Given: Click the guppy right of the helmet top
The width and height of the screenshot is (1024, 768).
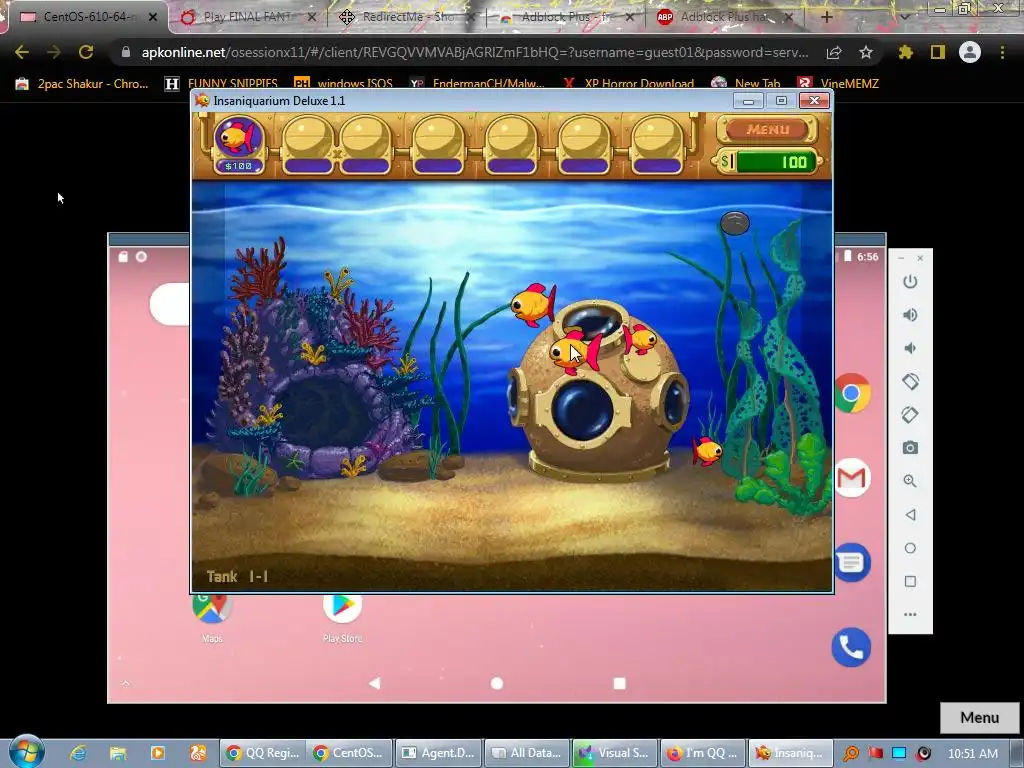Looking at the screenshot, I should tap(640, 340).
